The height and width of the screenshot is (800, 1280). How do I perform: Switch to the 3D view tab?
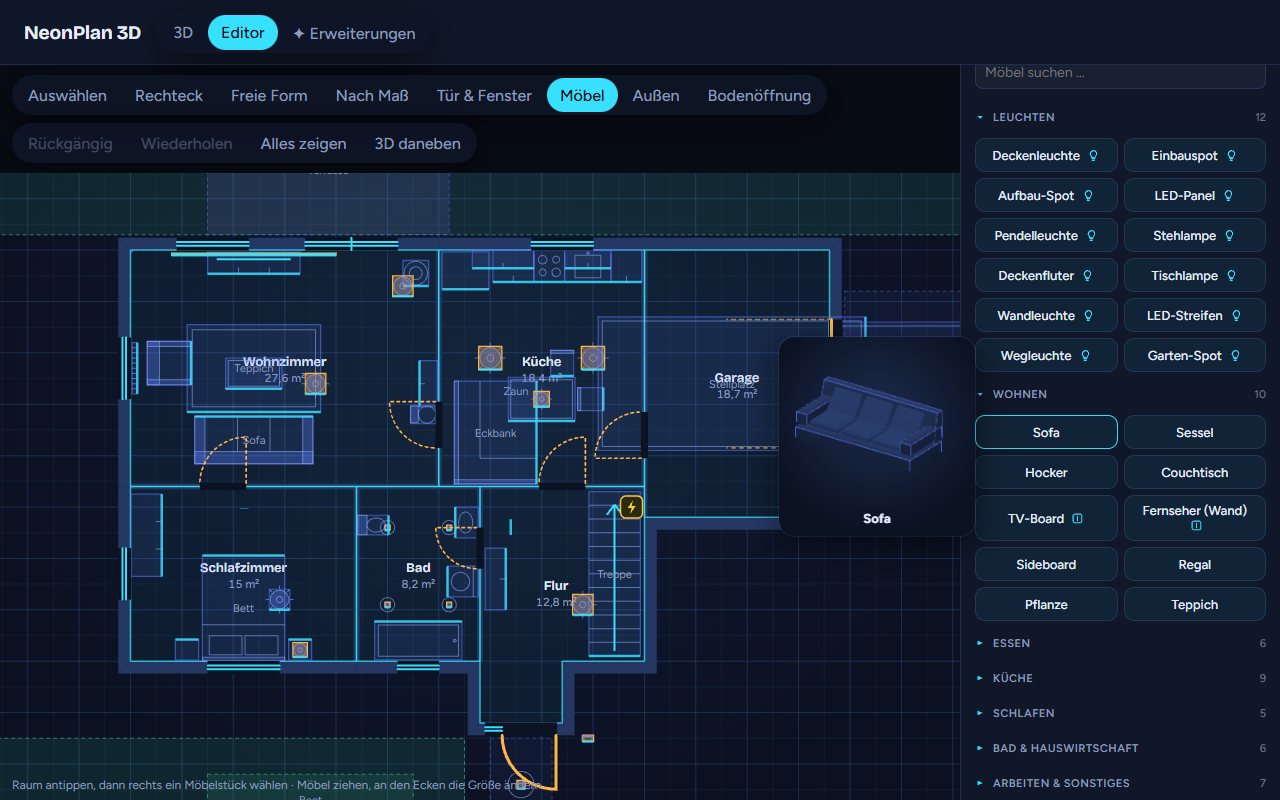click(183, 33)
